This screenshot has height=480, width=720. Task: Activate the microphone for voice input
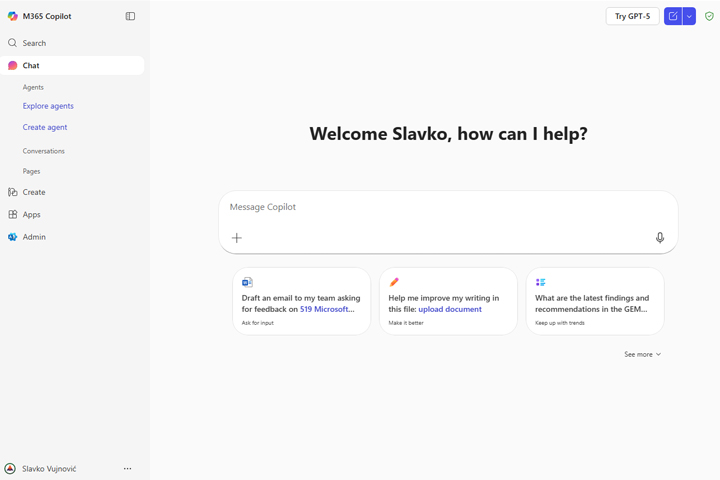660,238
